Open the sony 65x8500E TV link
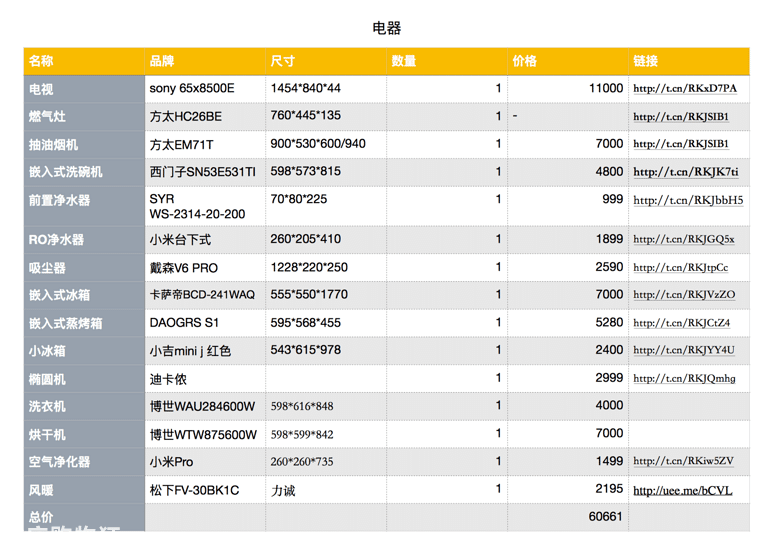The height and width of the screenshot is (558, 780). (684, 89)
